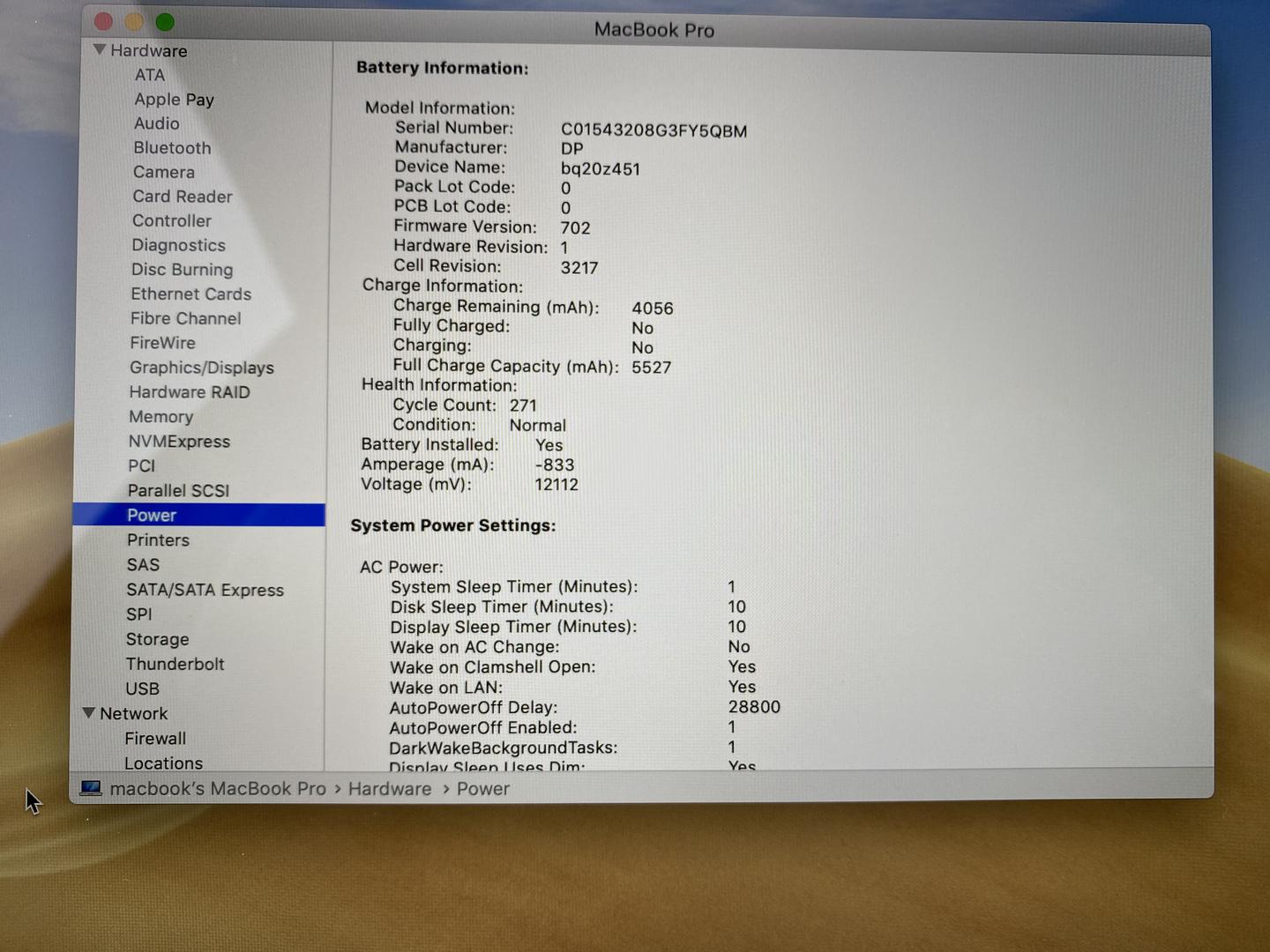The height and width of the screenshot is (952, 1270).
Task: Select Firewall under Network
Action: pyautogui.click(x=155, y=738)
